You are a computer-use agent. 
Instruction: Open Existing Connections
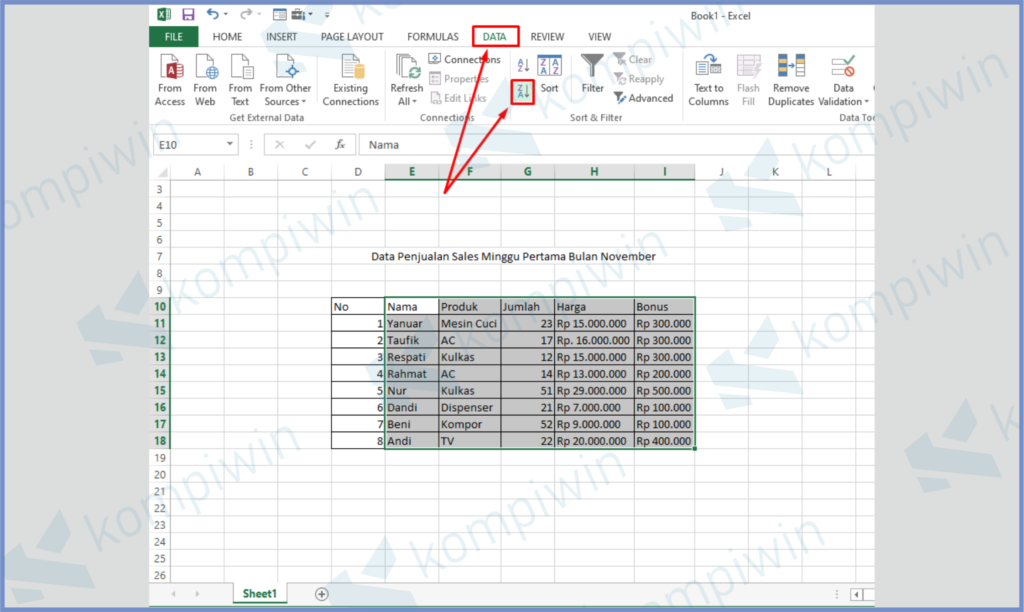click(x=351, y=80)
